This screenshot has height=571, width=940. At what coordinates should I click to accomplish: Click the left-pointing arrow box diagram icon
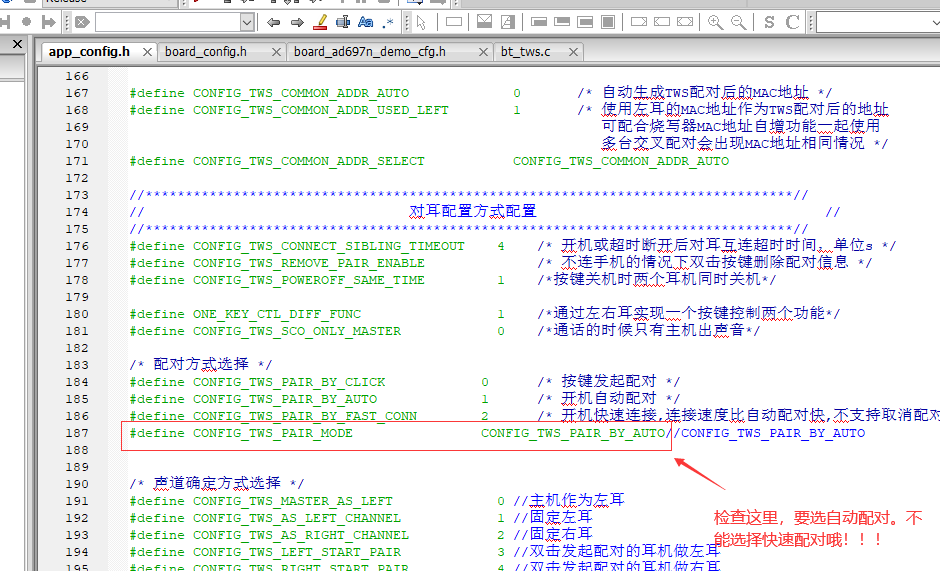click(x=662, y=22)
